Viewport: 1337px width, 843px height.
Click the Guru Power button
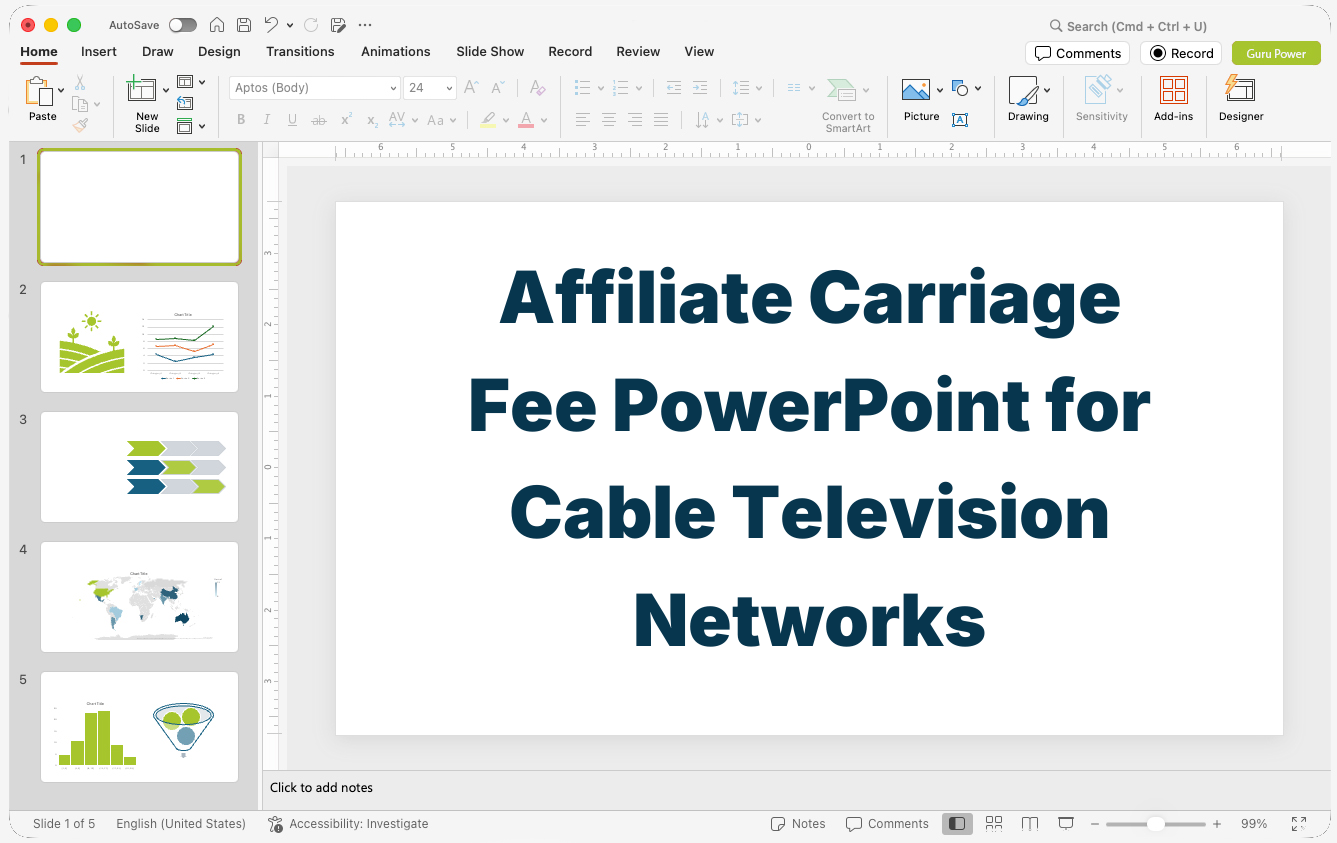[1276, 53]
